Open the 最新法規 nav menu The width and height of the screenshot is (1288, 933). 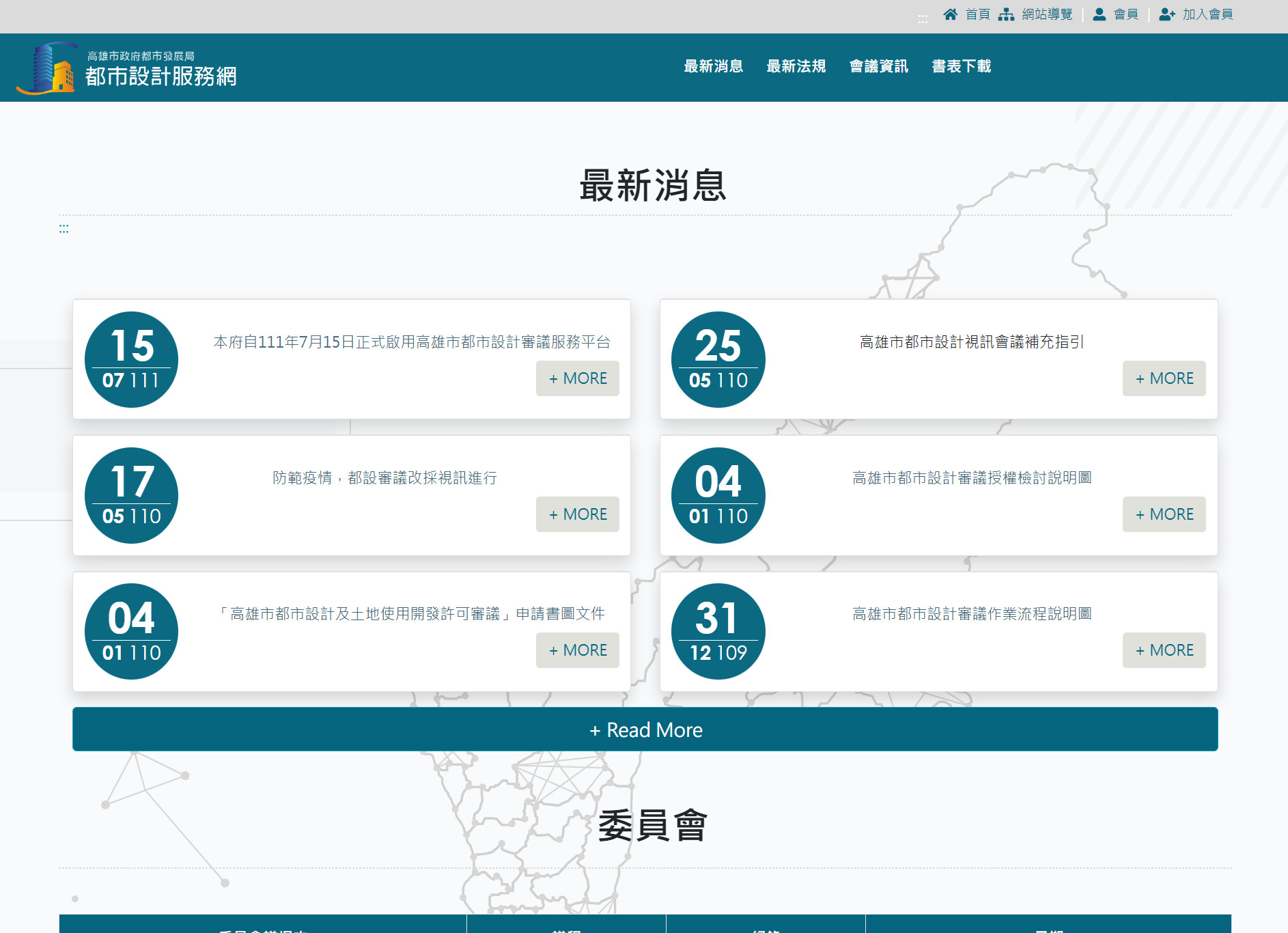[796, 66]
